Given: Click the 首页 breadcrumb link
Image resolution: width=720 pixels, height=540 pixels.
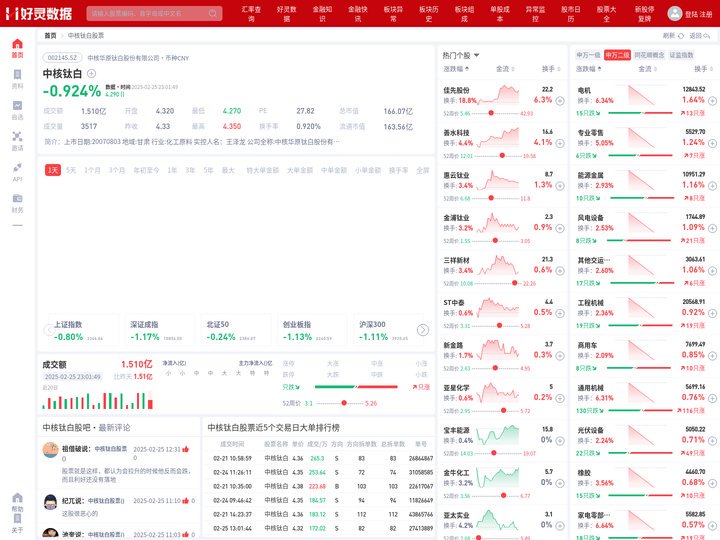Looking at the screenshot, I should pos(50,35).
